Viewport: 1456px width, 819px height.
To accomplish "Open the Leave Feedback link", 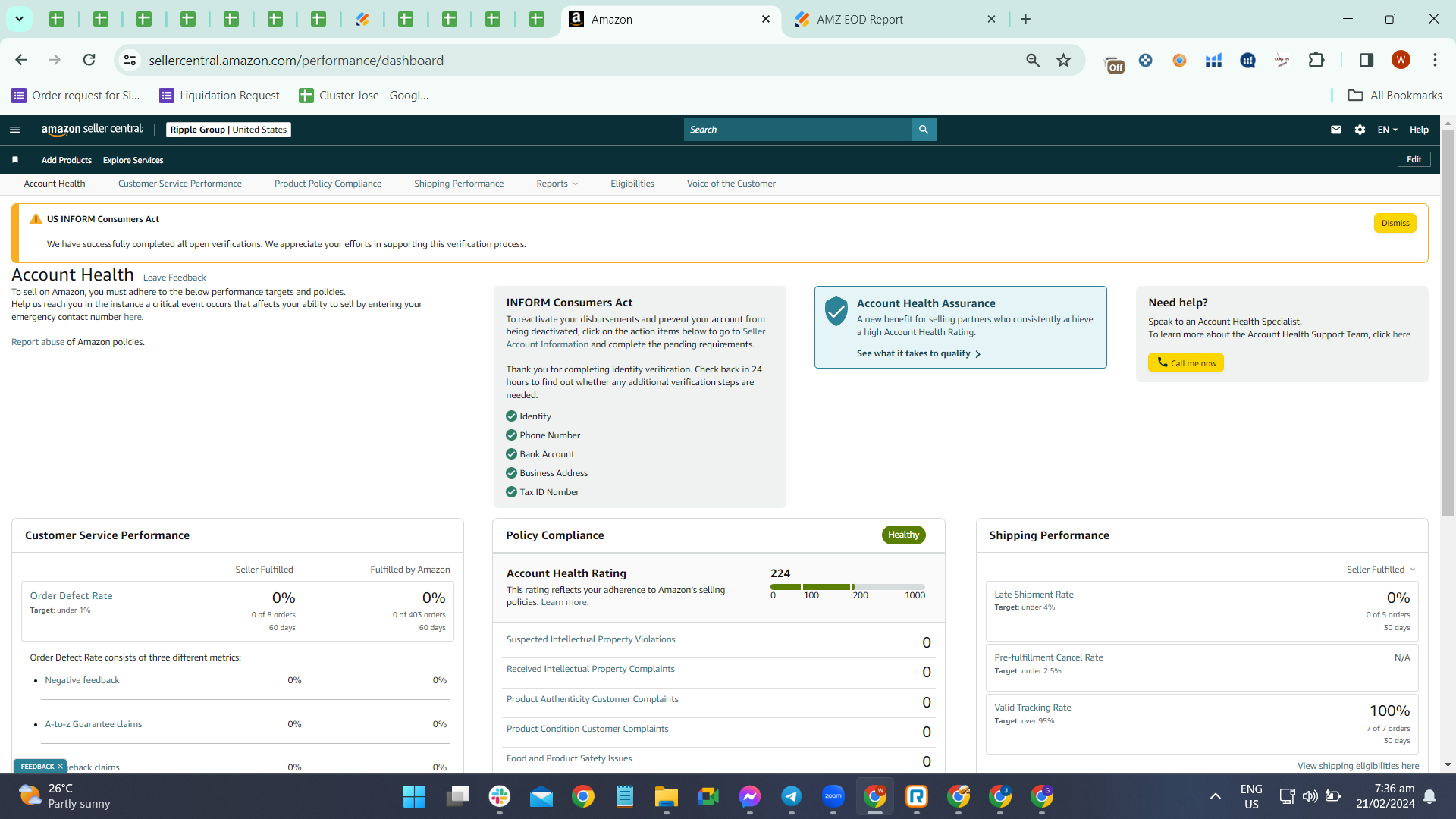I will pos(174,278).
